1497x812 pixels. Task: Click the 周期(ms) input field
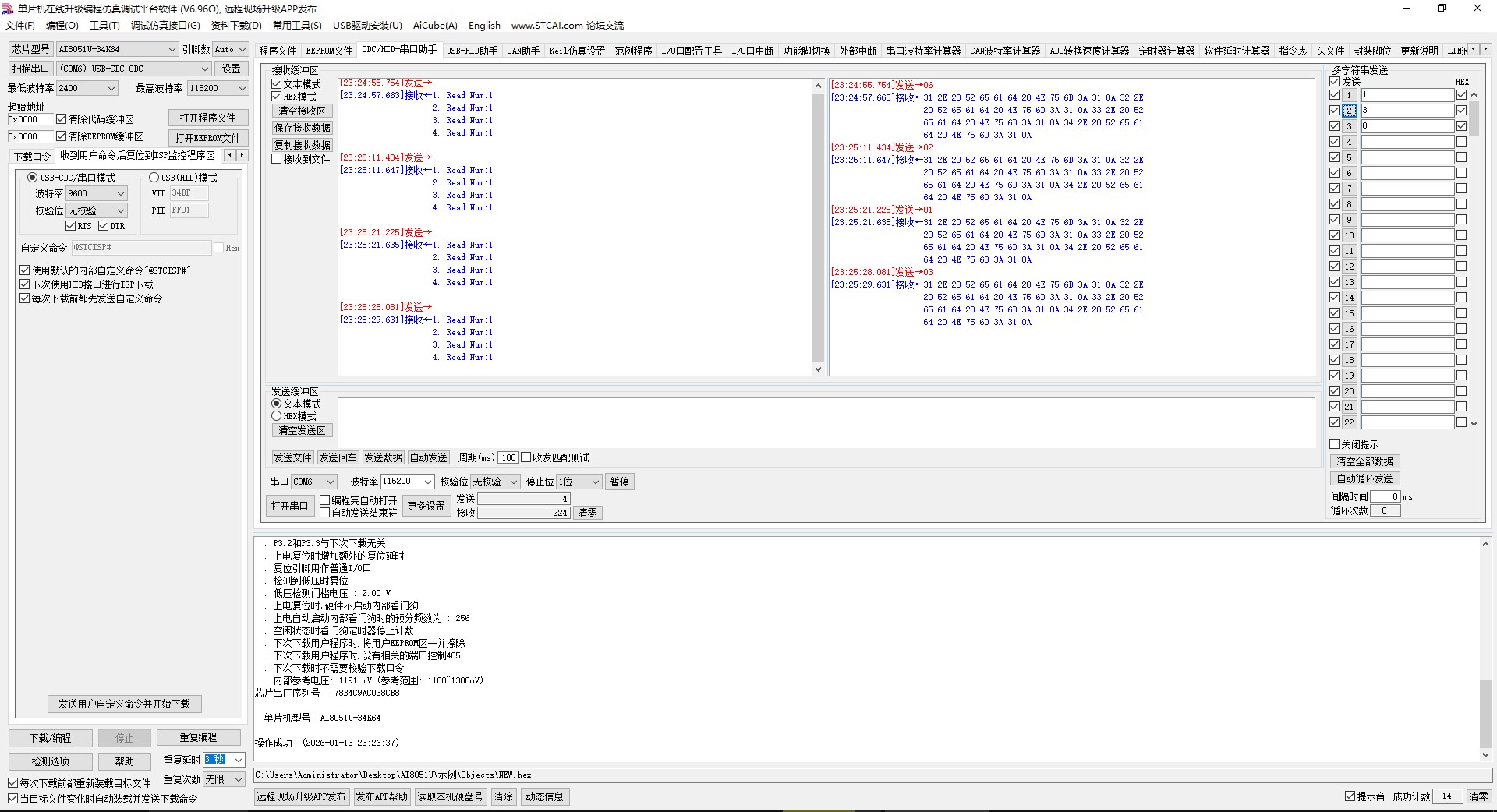coord(508,458)
